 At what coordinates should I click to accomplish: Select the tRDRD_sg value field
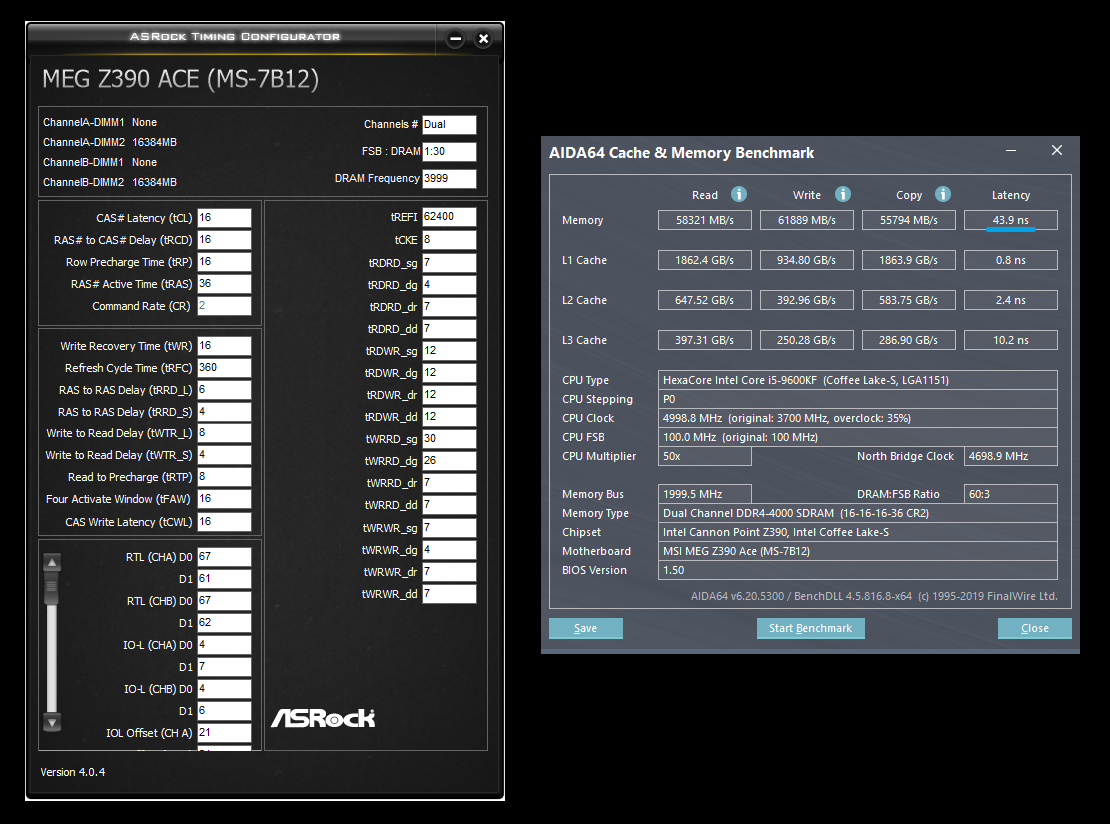(x=449, y=263)
